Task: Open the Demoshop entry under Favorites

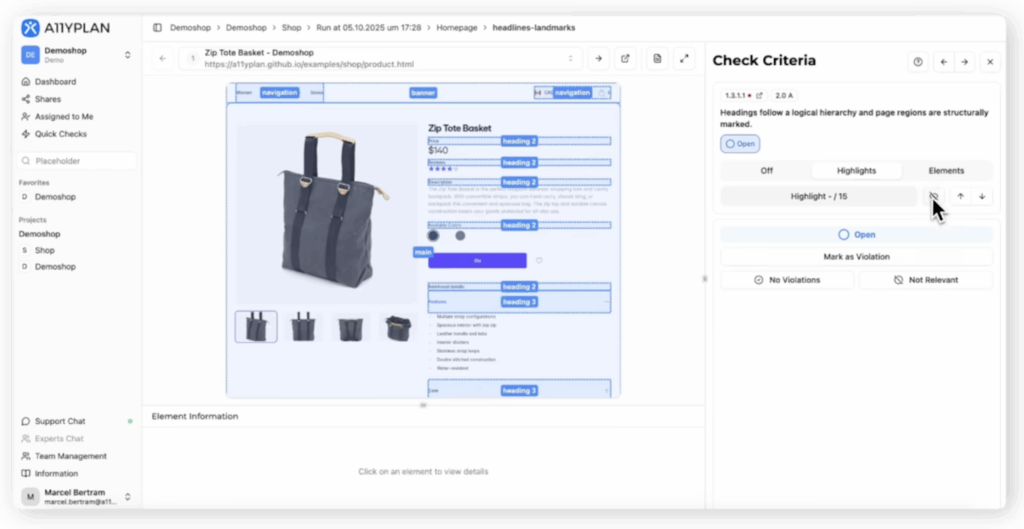Action: click(55, 197)
